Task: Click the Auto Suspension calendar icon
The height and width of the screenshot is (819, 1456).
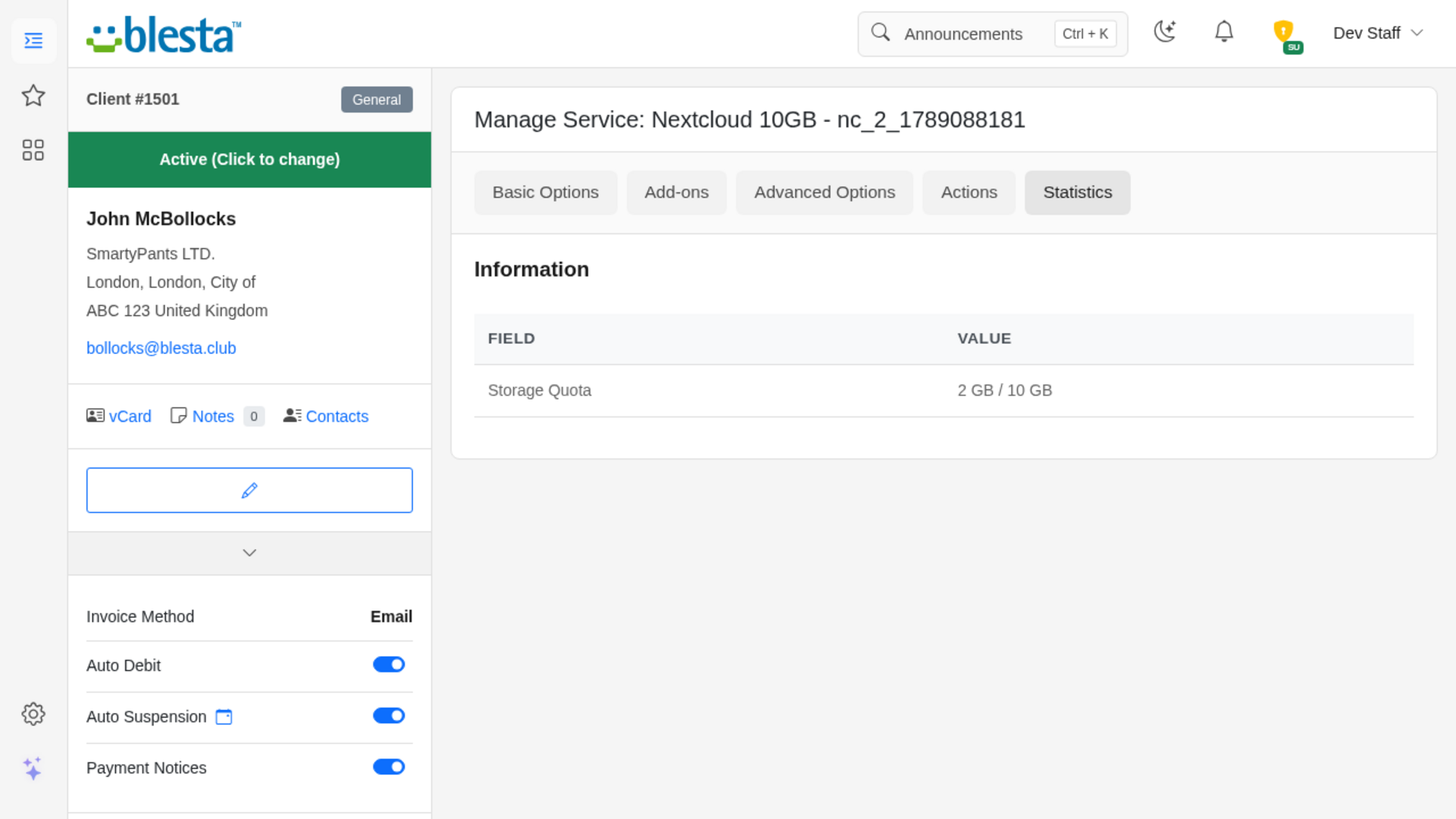Action: pos(224,717)
